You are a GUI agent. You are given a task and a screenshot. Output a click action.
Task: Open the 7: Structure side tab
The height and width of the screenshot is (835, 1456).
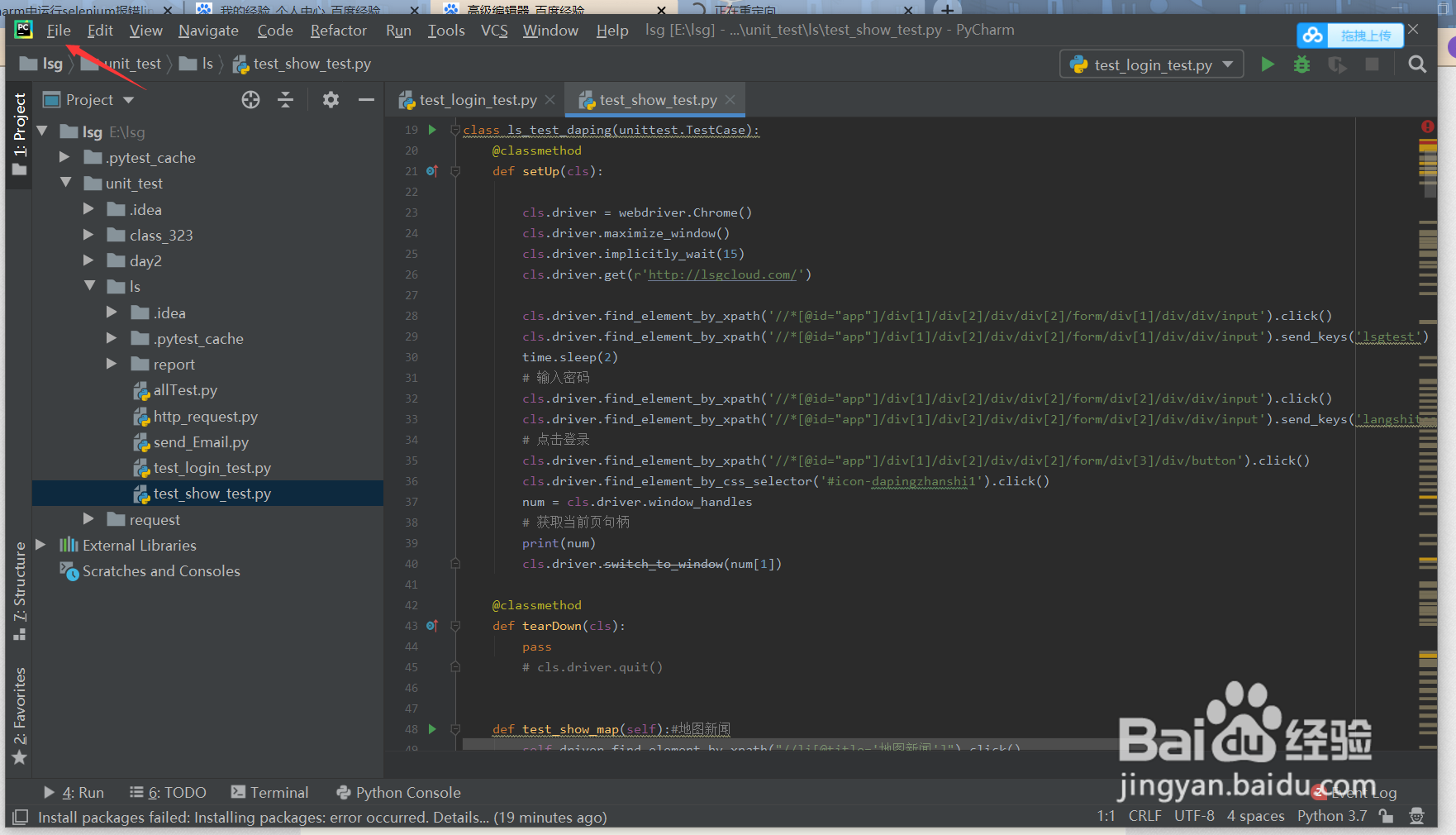click(x=20, y=590)
